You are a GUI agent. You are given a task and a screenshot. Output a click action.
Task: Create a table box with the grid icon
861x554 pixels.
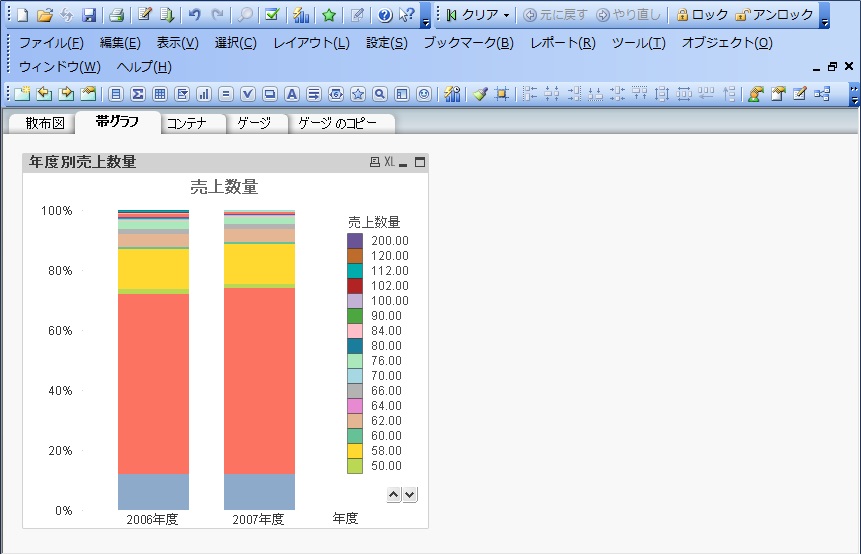[x=160, y=94]
